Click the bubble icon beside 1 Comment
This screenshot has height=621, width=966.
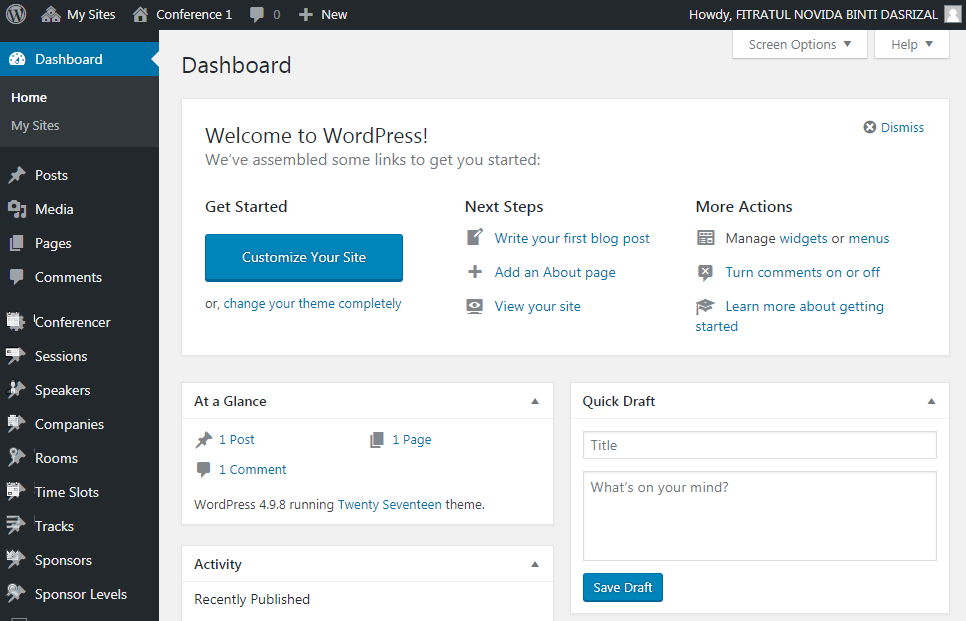coord(203,470)
